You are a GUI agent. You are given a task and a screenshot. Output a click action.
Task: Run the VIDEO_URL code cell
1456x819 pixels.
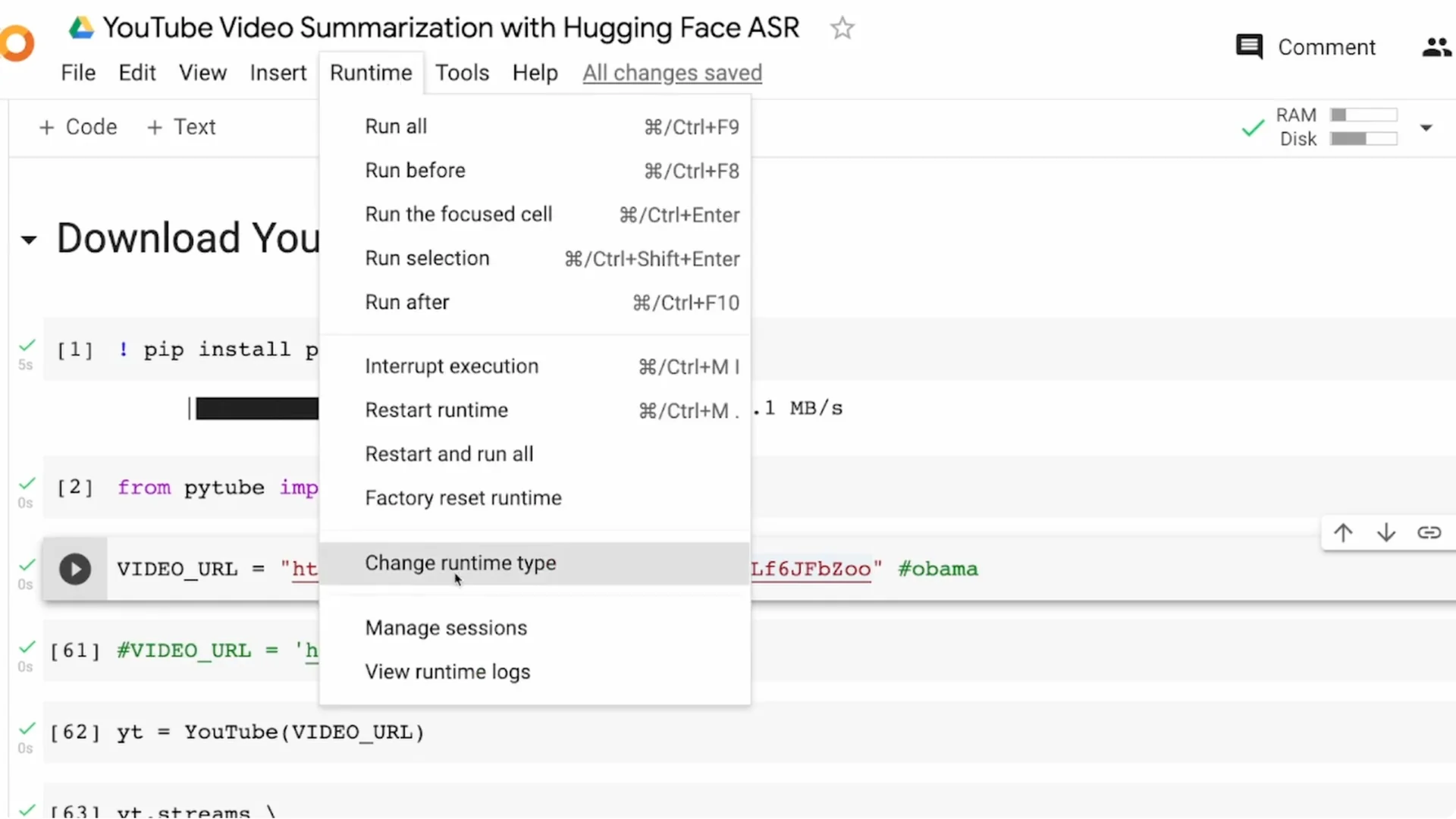74,569
